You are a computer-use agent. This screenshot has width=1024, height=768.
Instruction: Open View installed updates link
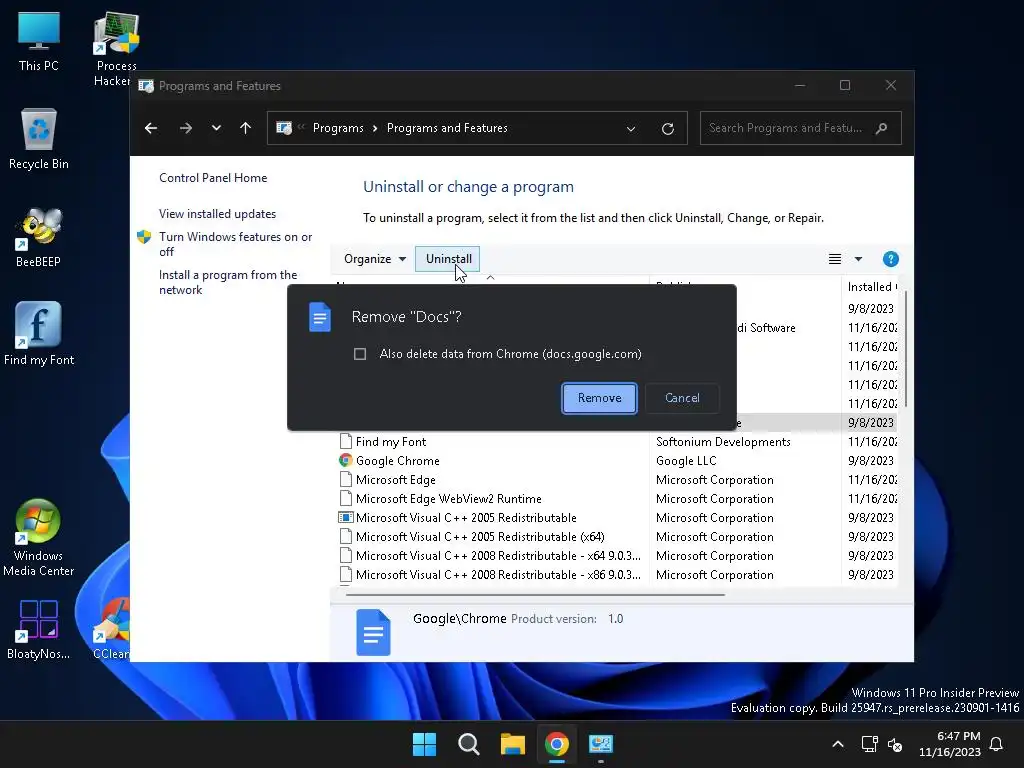coord(217,214)
